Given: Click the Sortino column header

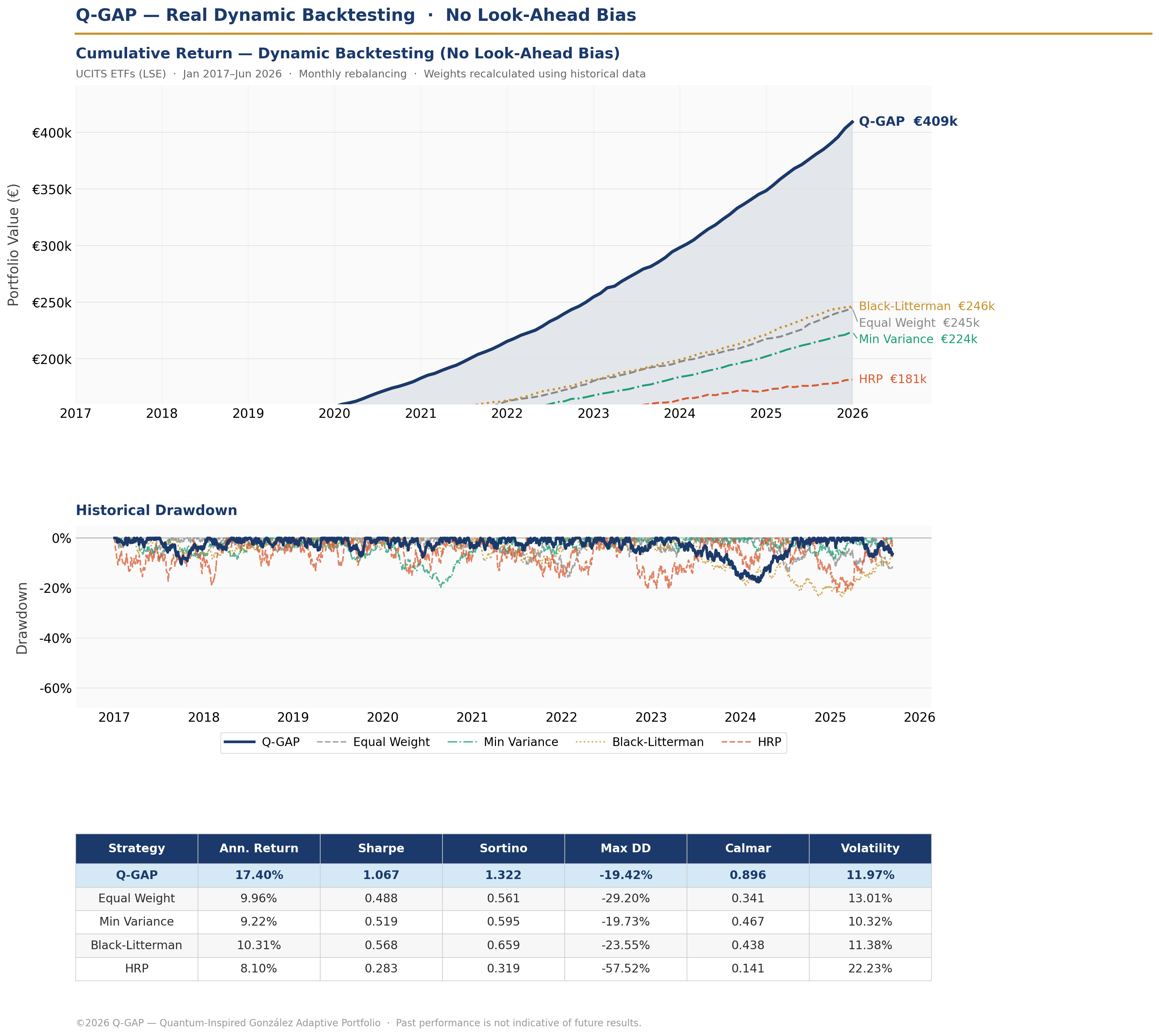Looking at the screenshot, I should [x=504, y=848].
